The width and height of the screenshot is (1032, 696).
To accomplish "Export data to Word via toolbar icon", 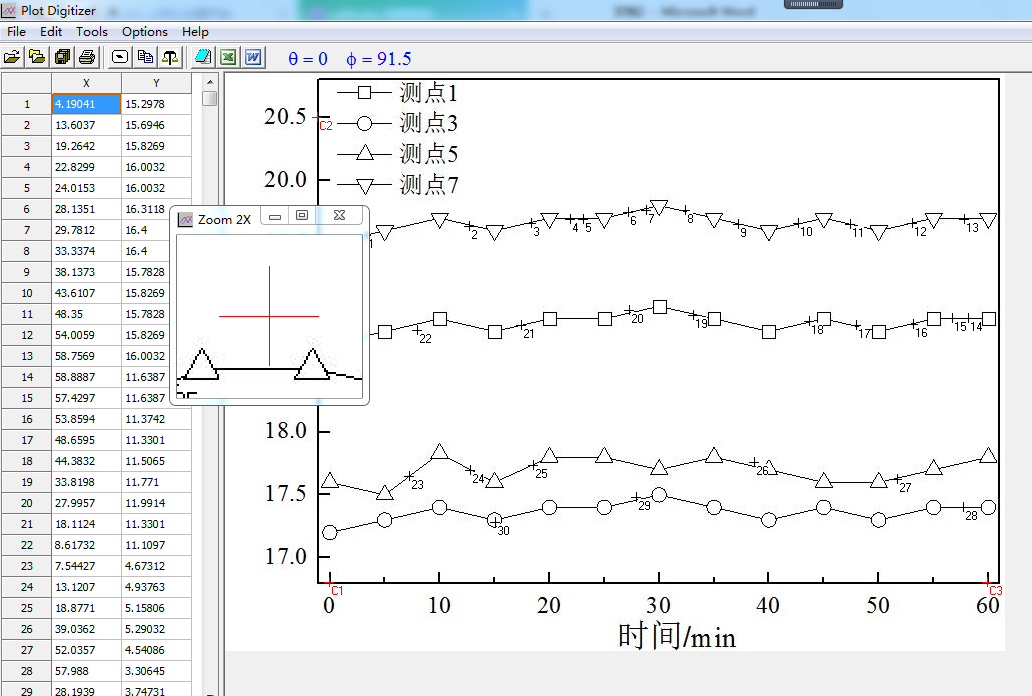I will tap(253, 57).
